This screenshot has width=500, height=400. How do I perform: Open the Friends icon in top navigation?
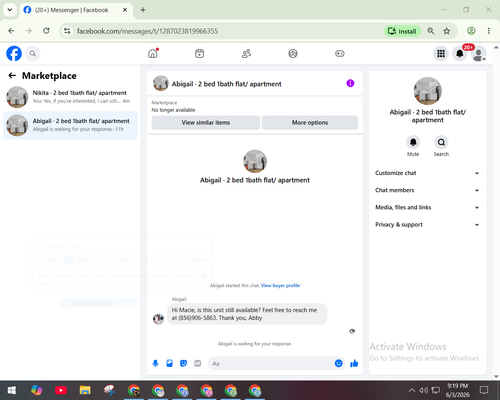(x=246, y=53)
